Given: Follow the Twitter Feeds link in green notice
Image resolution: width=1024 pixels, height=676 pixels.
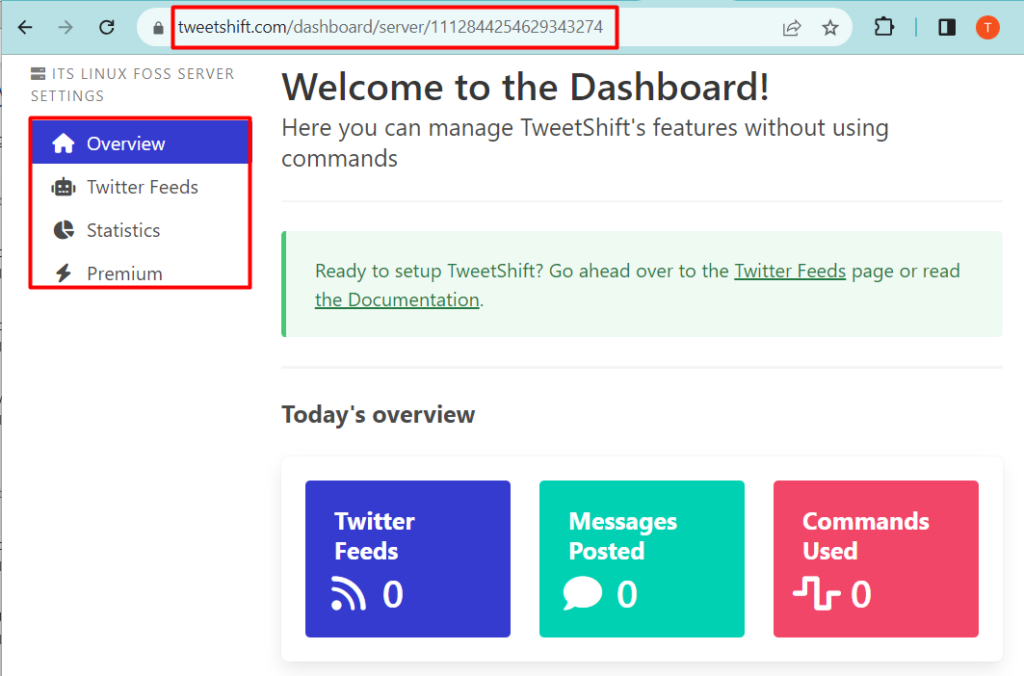Looking at the screenshot, I should pos(790,271).
